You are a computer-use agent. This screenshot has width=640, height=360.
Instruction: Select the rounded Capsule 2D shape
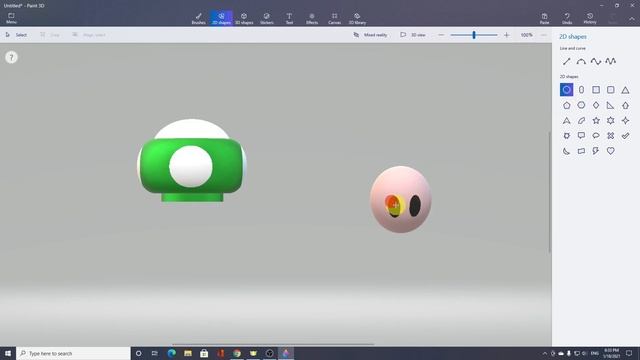[x=581, y=90]
